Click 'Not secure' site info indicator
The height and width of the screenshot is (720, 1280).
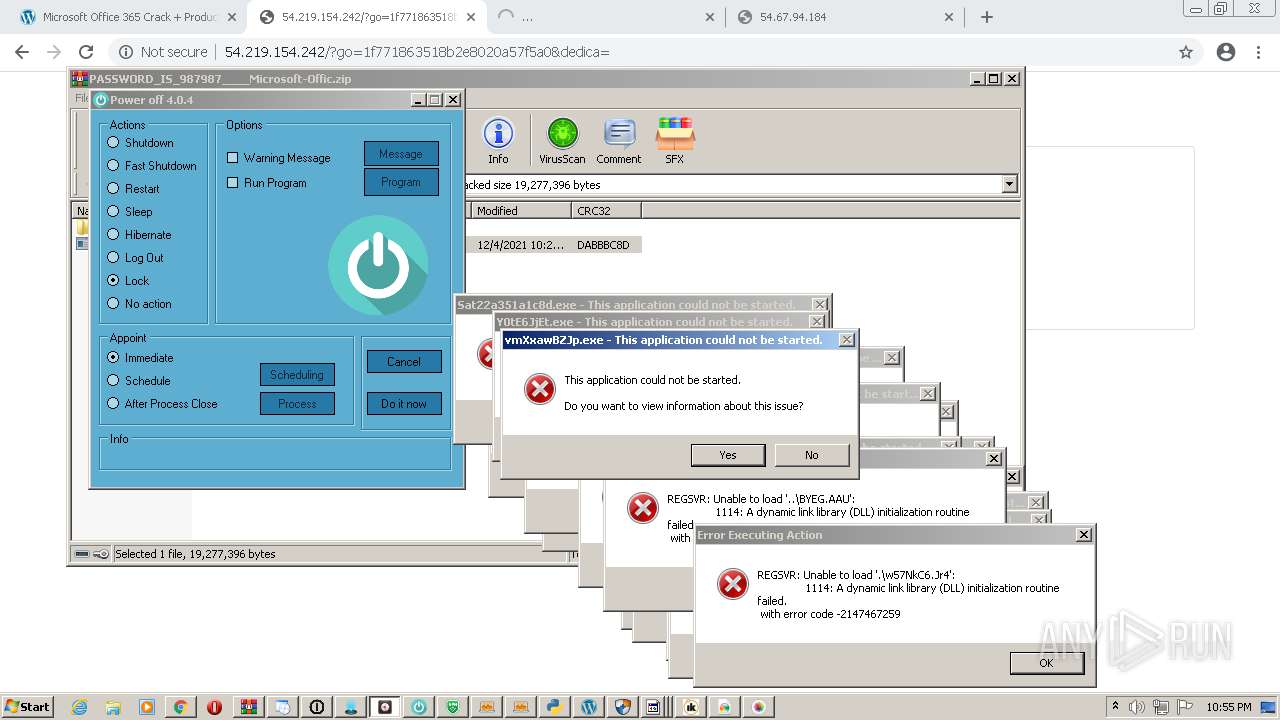[164, 52]
